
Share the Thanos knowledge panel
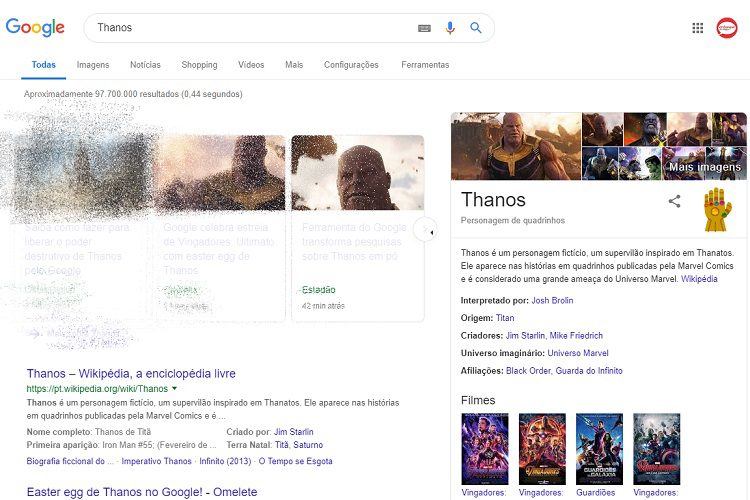tap(674, 201)
